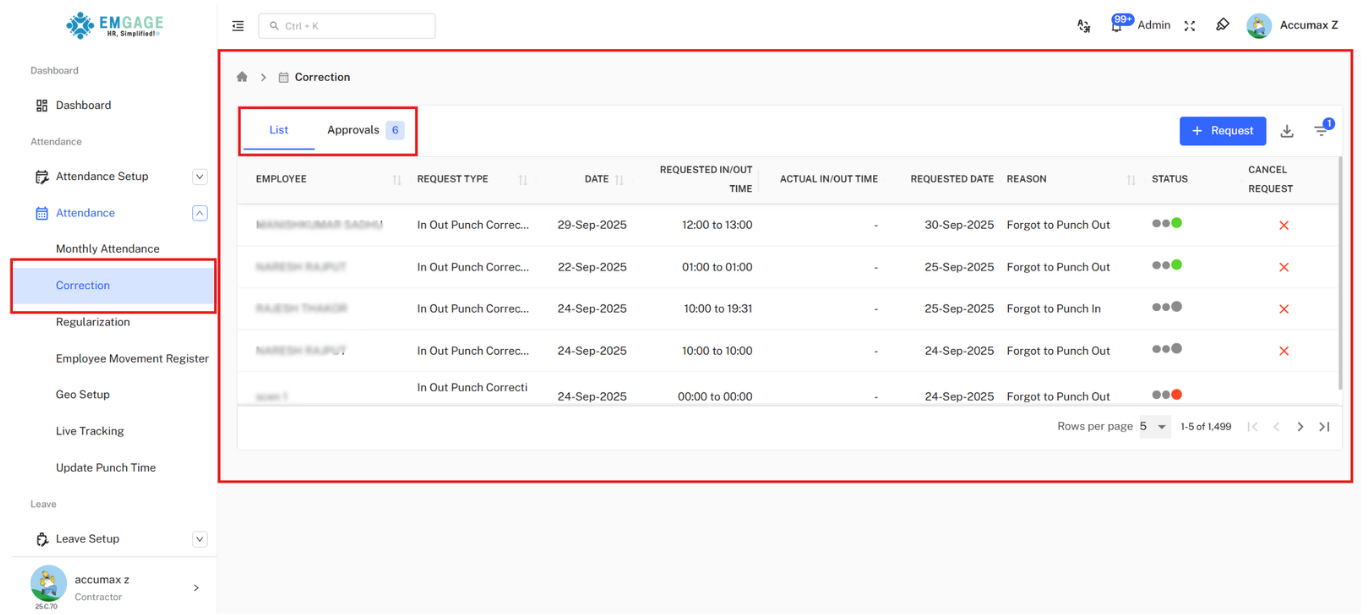Sort the table by Date column
Screen dimensions: 1370x615
pos(619,180)
